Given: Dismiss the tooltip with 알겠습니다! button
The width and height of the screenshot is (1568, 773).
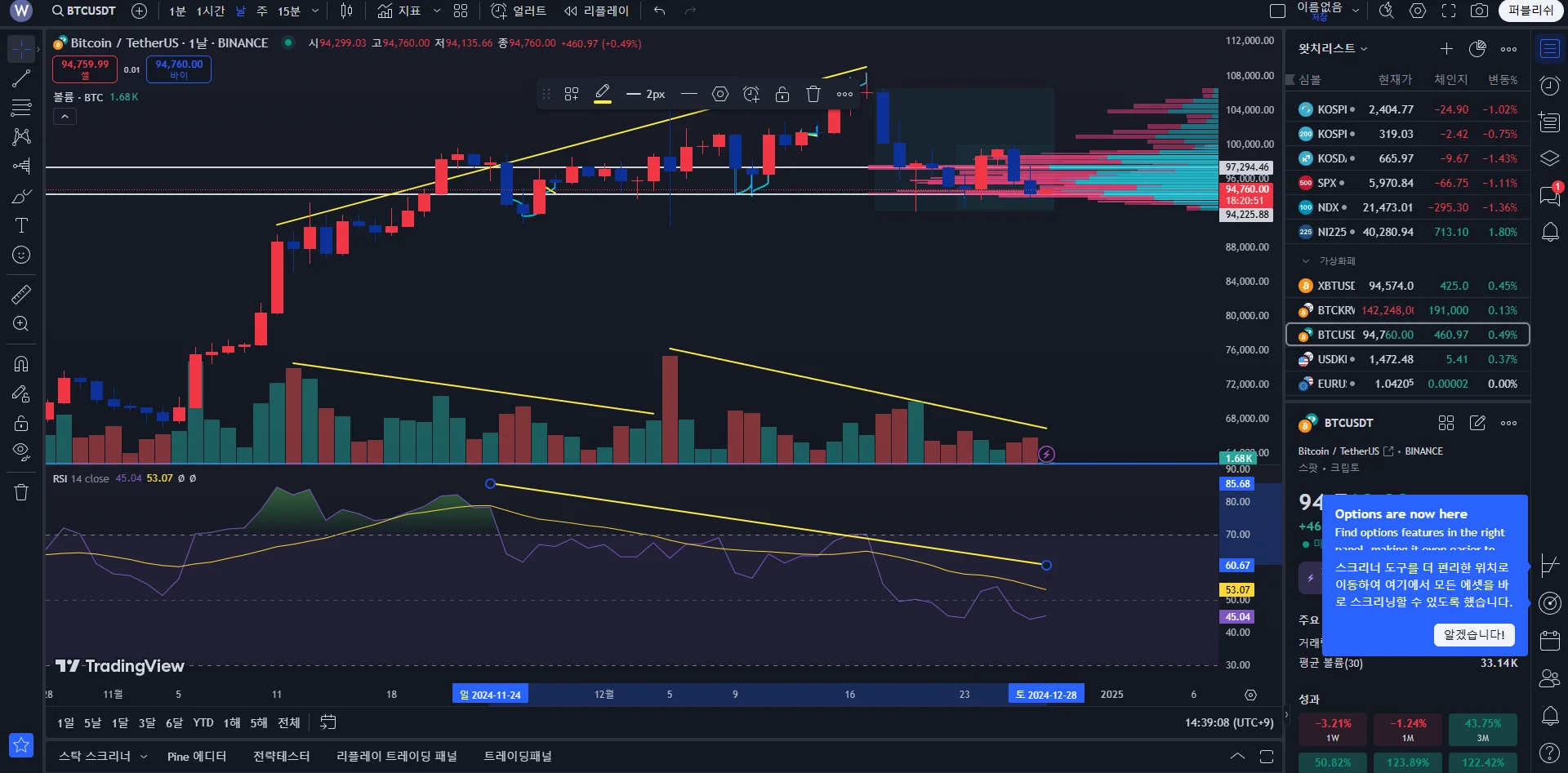Looking at the screenshot, I should tap(1474, 635).
